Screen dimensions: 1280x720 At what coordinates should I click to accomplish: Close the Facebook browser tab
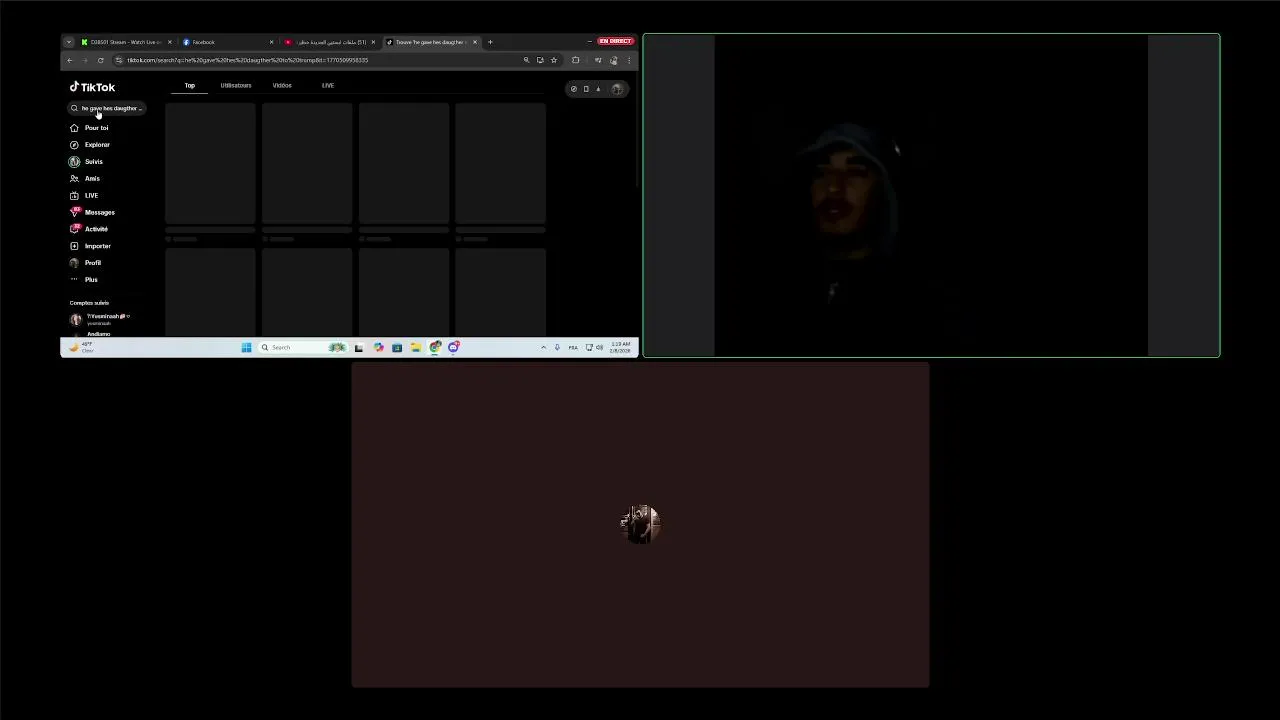271,42
